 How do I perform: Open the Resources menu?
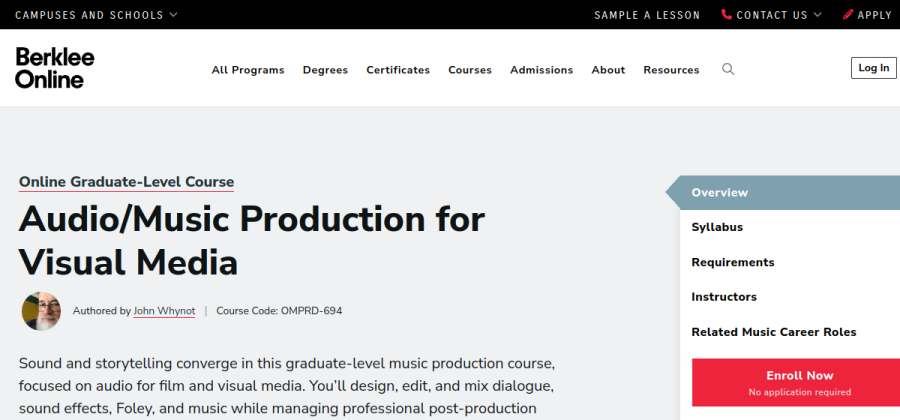(671, 70)
